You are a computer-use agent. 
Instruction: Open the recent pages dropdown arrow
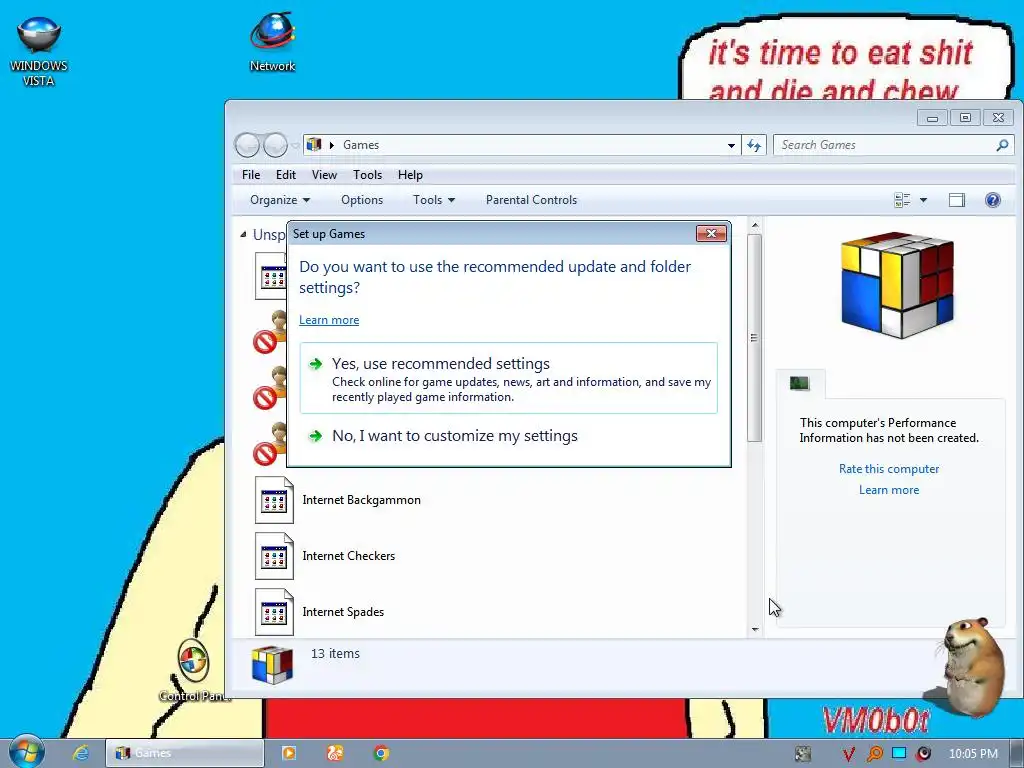(295, 145)
